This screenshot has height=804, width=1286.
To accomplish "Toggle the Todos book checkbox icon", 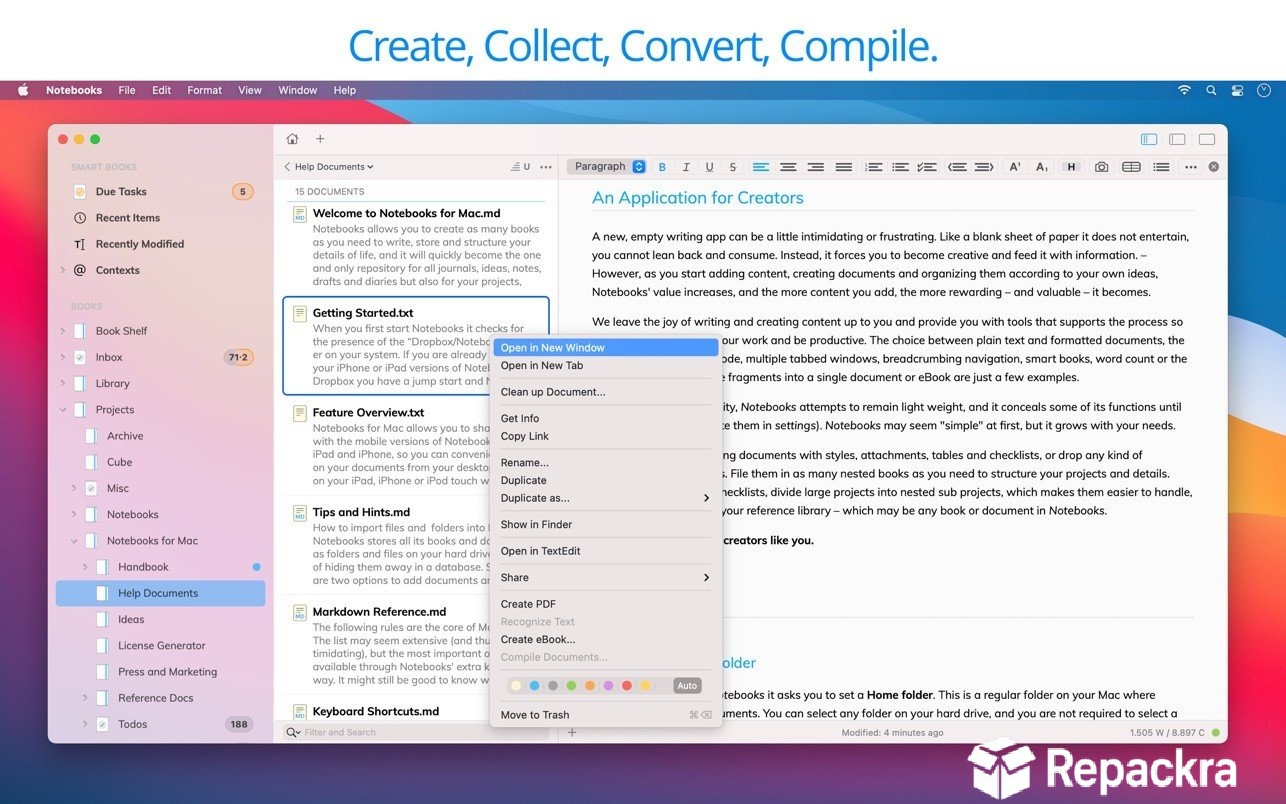I will pos(102,724).
